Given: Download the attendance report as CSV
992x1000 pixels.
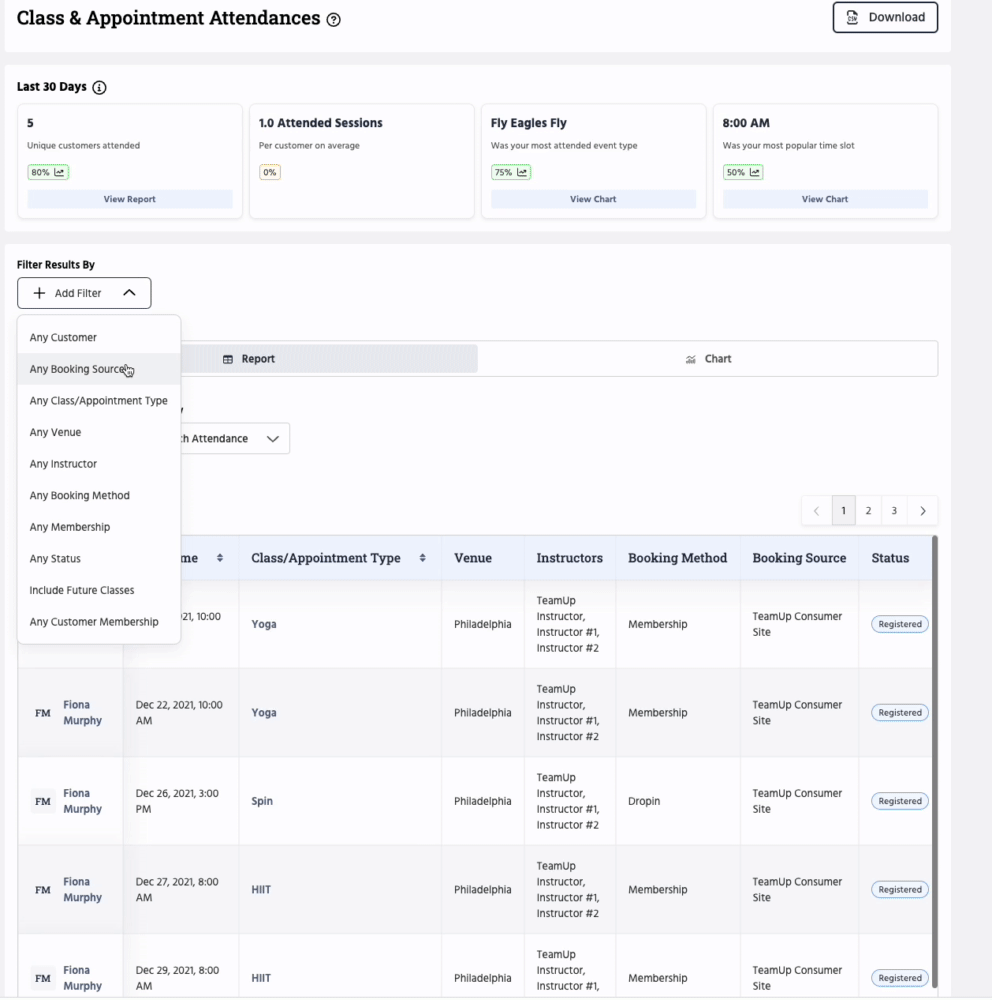Looking at the screenshot, I should [885, 17].
